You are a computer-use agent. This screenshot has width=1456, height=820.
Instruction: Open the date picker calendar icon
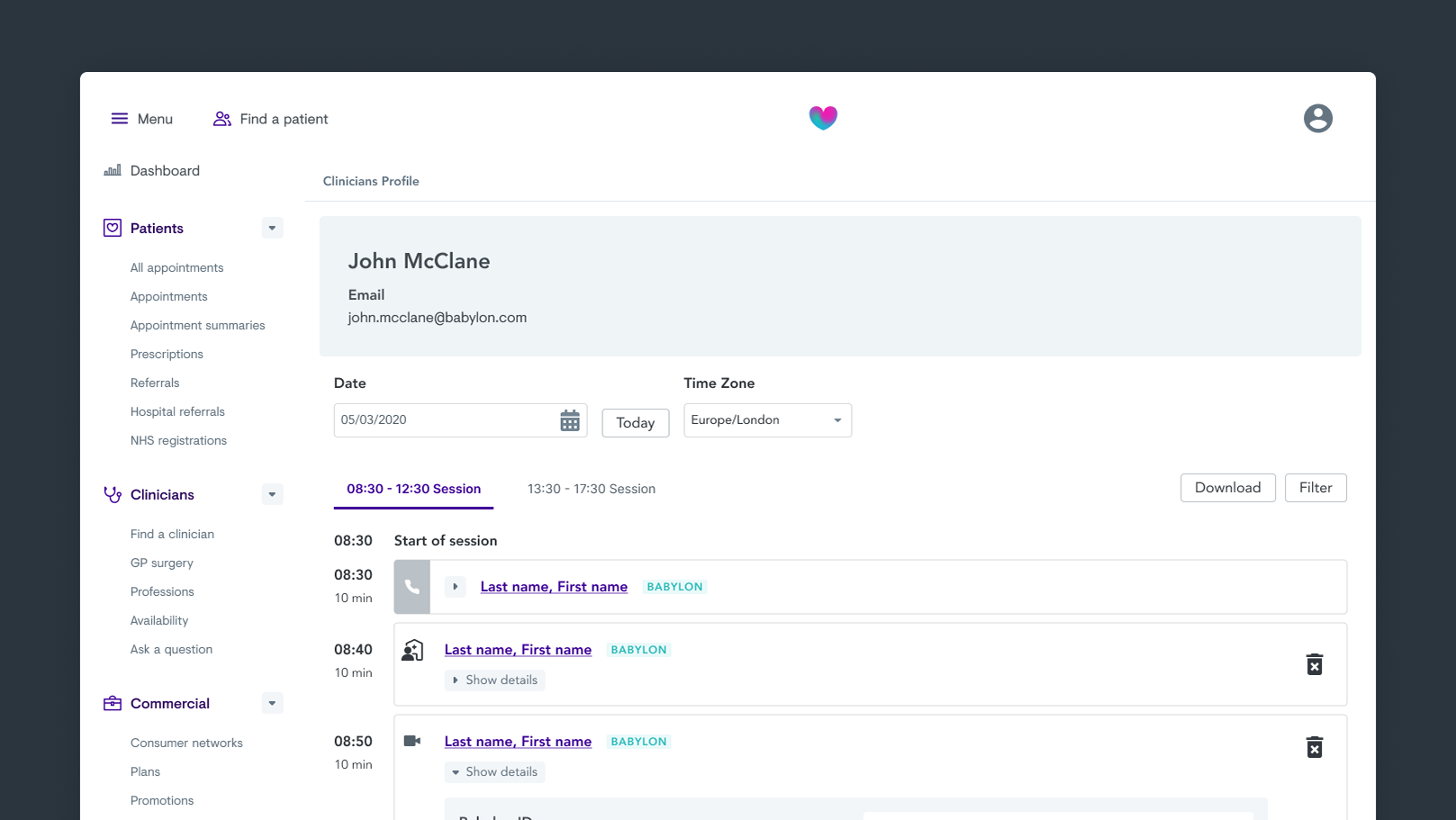(x=570, y=420)
